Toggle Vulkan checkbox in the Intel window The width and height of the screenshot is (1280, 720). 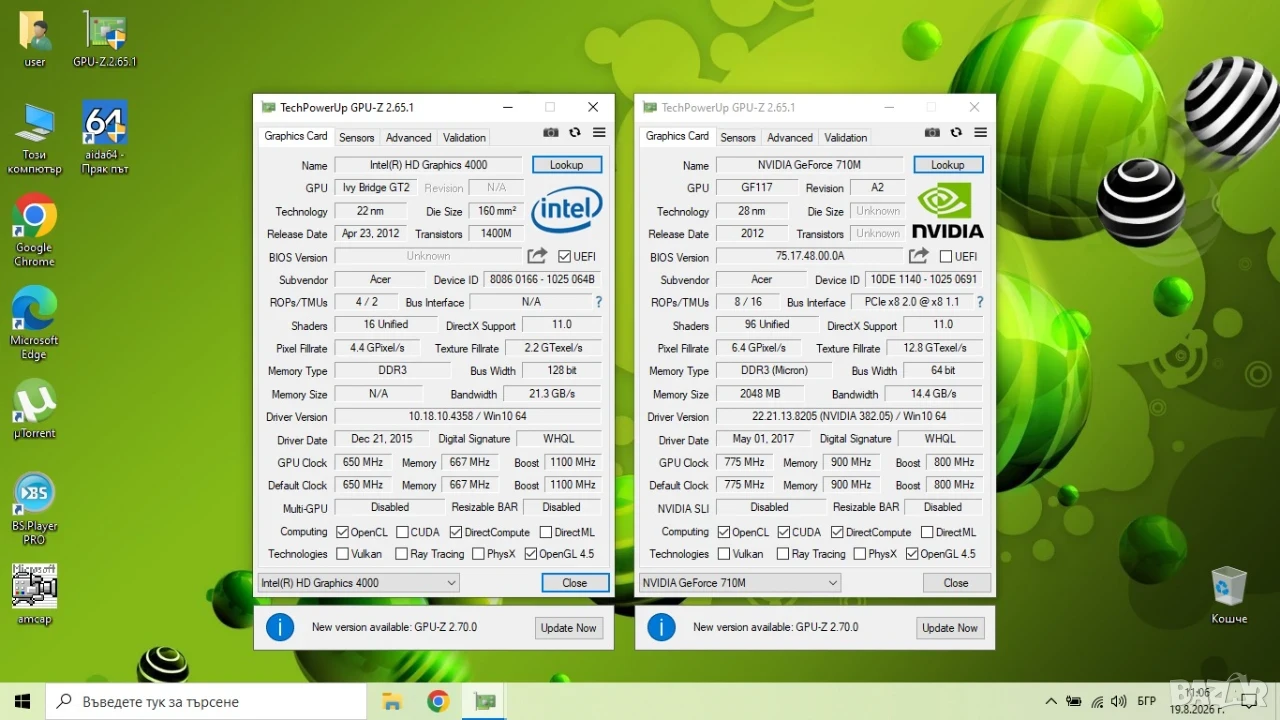pos(343,554)
